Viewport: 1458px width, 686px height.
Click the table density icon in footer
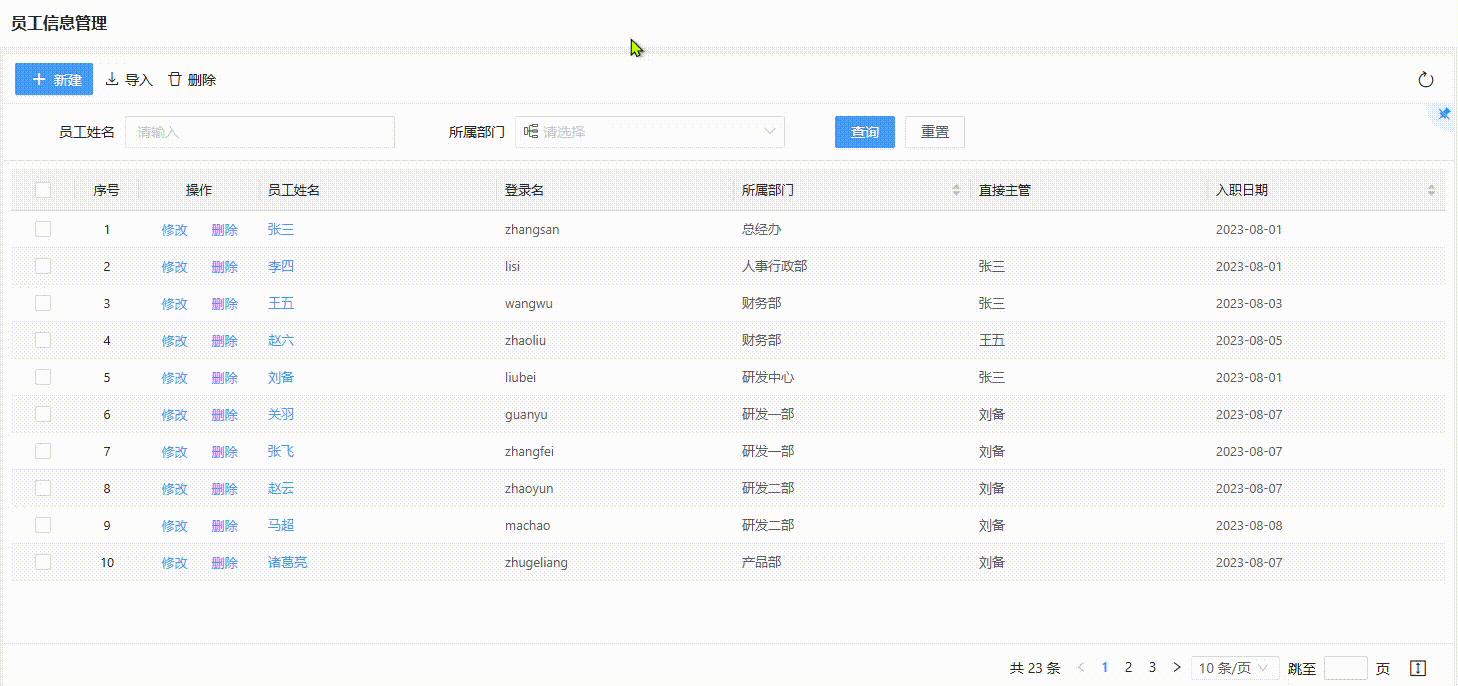point(1417,668)
